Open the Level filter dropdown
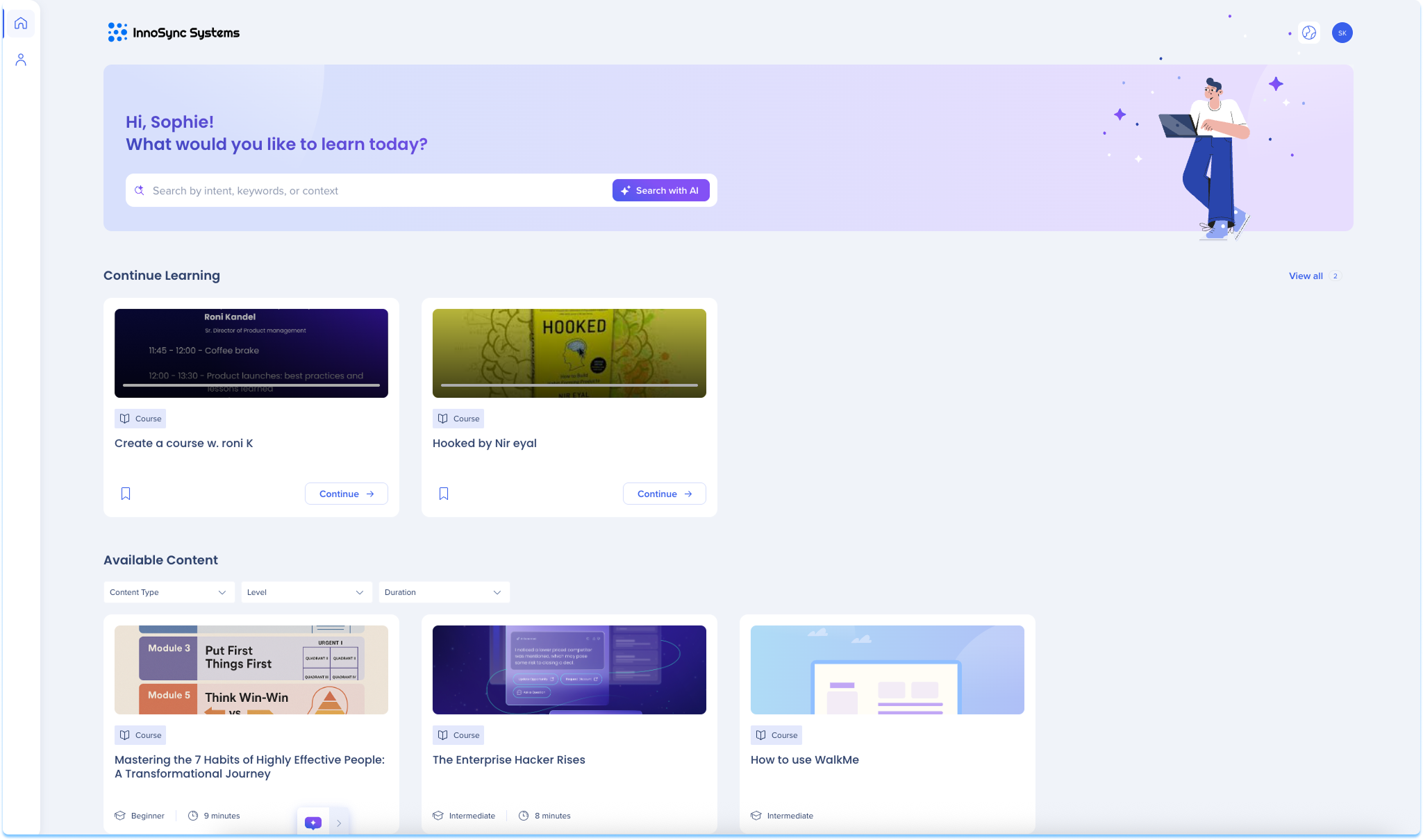Image resolution: width=1423 pixels, height=840 pixels. coord(306,592)
